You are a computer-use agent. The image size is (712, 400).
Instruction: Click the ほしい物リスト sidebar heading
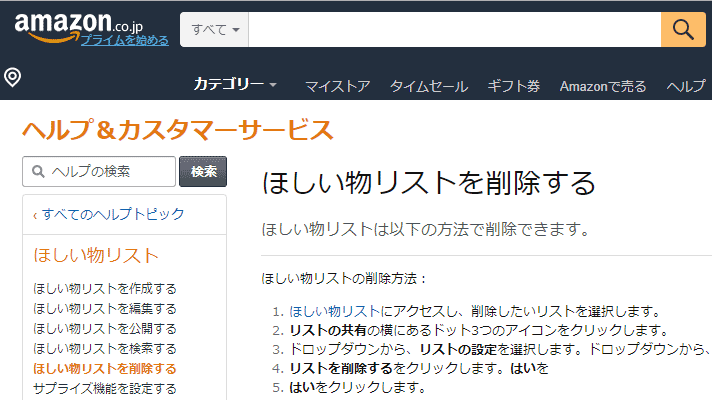96,255
